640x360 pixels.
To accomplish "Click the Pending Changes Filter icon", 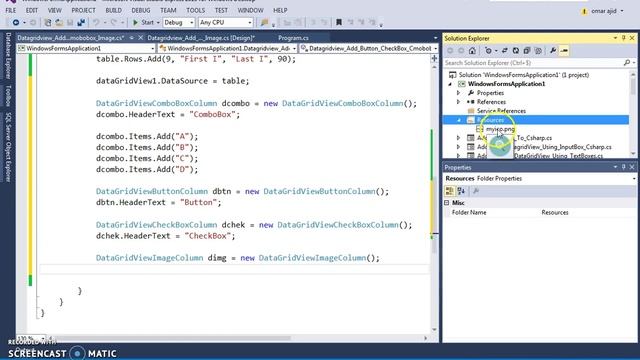I will (x=488, y=51).
